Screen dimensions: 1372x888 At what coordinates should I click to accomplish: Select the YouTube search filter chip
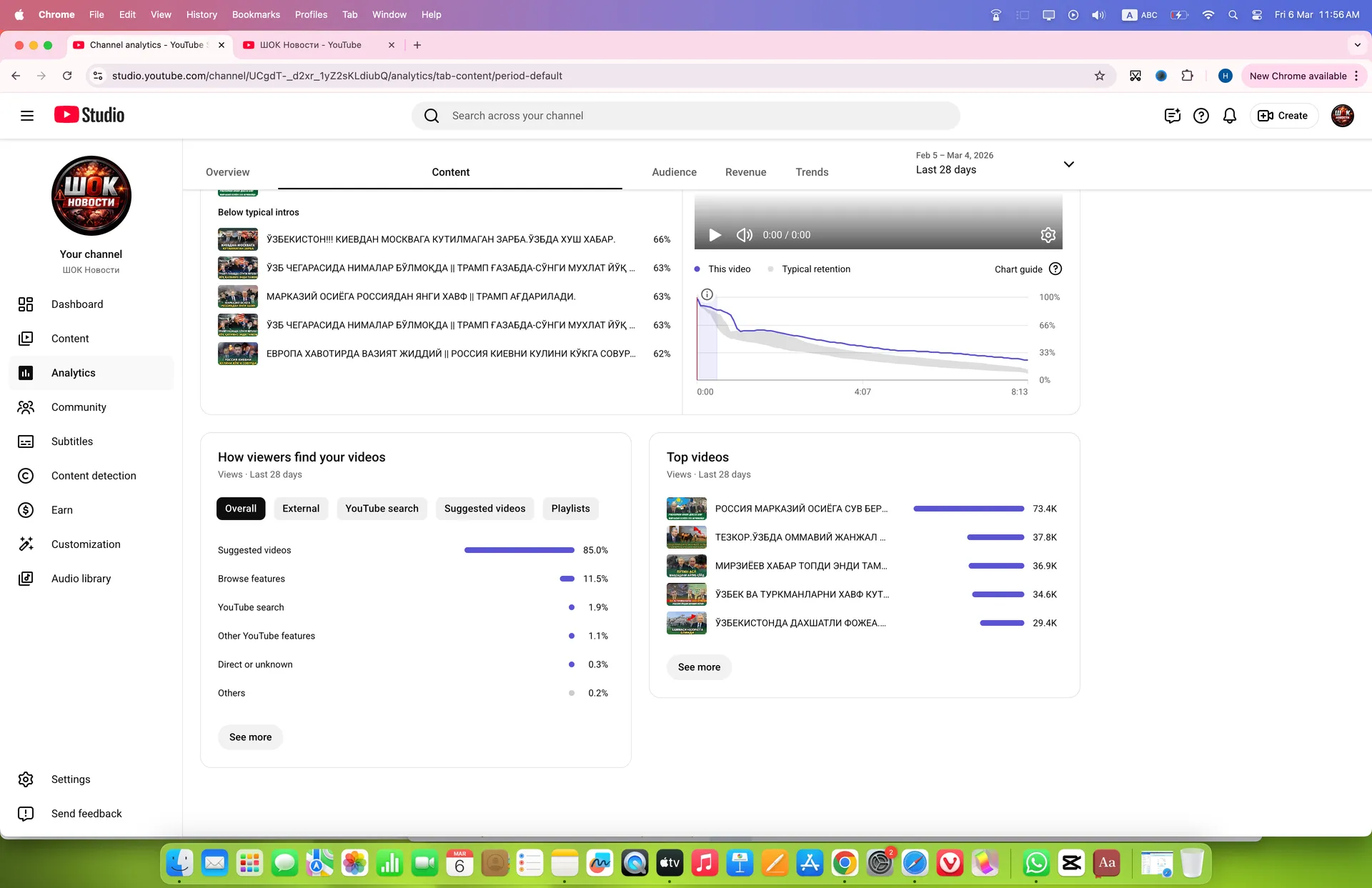pyautogui.click(x=382, y=509)
